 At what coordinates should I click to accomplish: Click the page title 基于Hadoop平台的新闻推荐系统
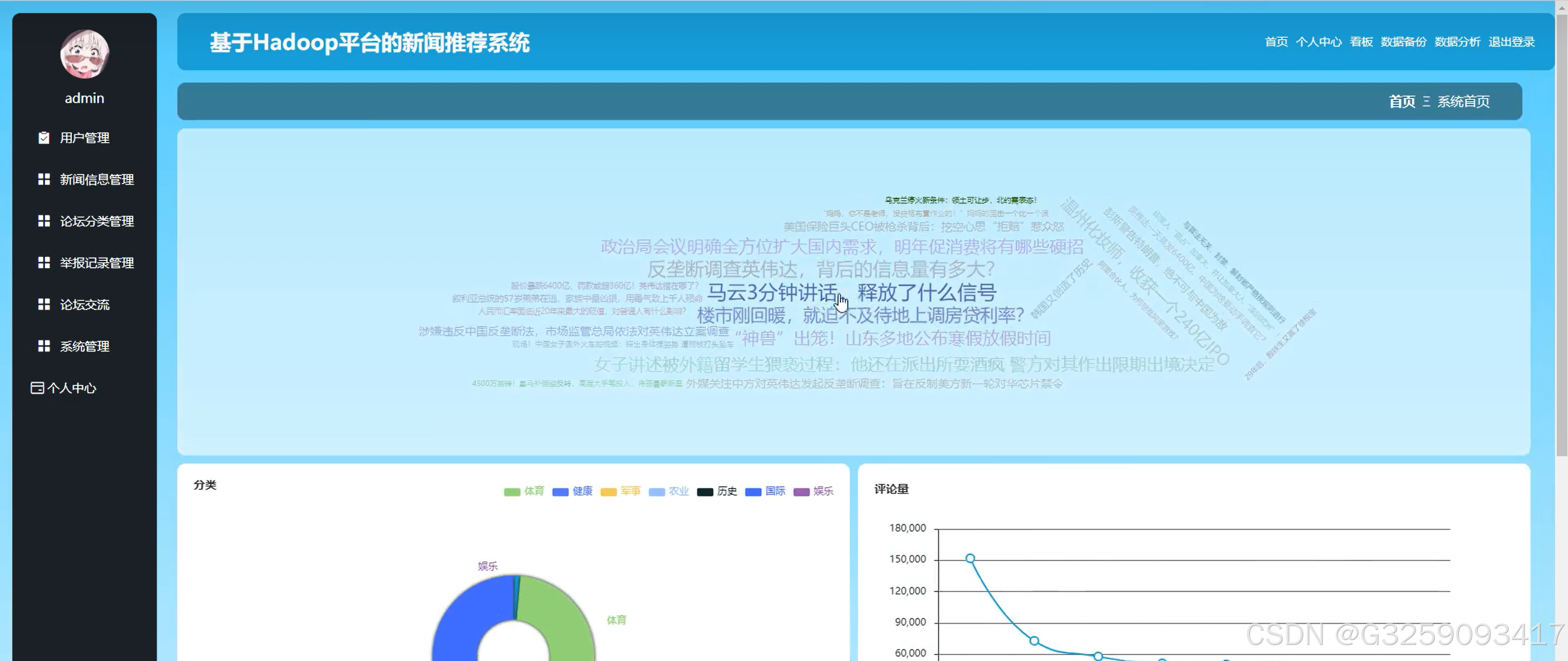coord(370,43)
